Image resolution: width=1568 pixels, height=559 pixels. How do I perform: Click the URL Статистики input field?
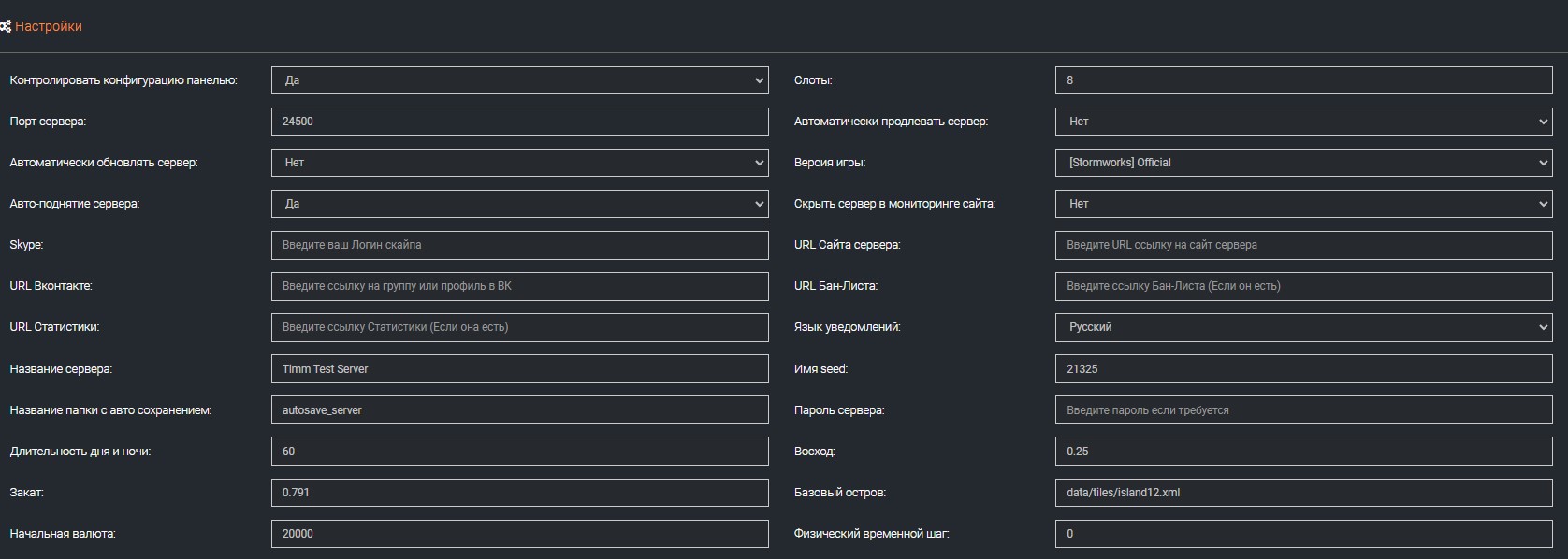click(519, 327)
